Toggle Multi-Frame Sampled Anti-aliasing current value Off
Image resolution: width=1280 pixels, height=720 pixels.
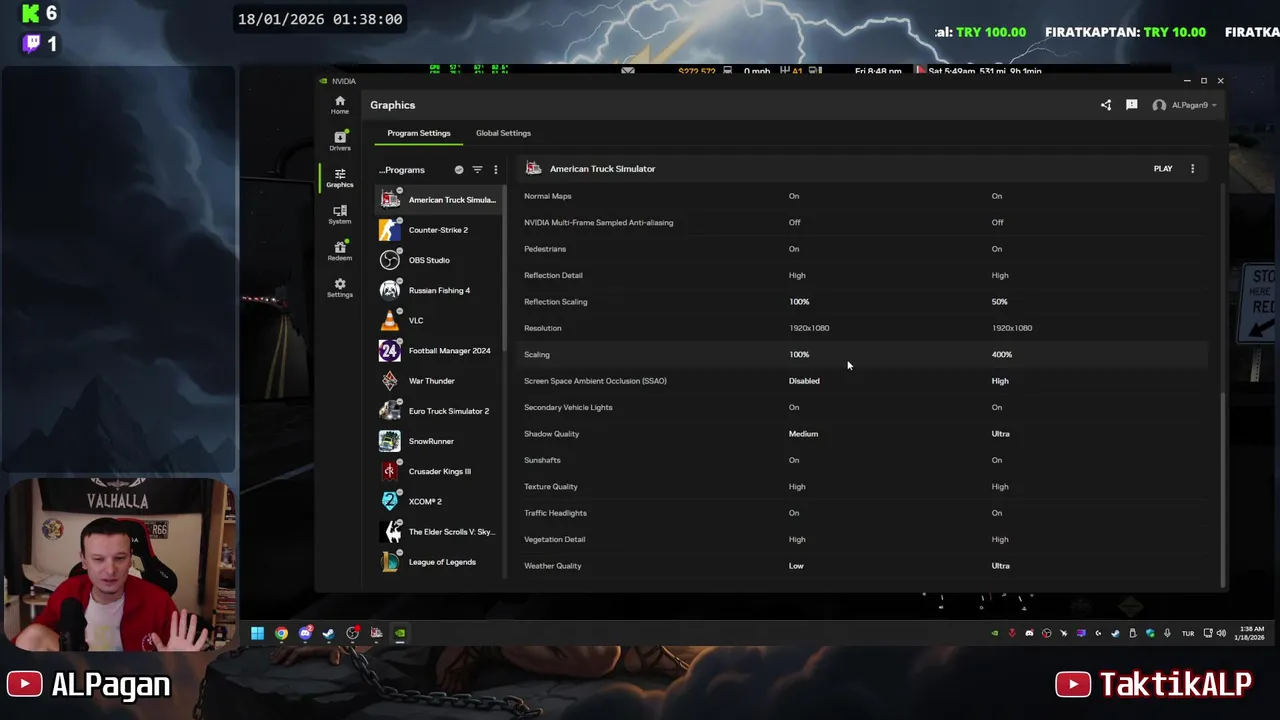795,222
